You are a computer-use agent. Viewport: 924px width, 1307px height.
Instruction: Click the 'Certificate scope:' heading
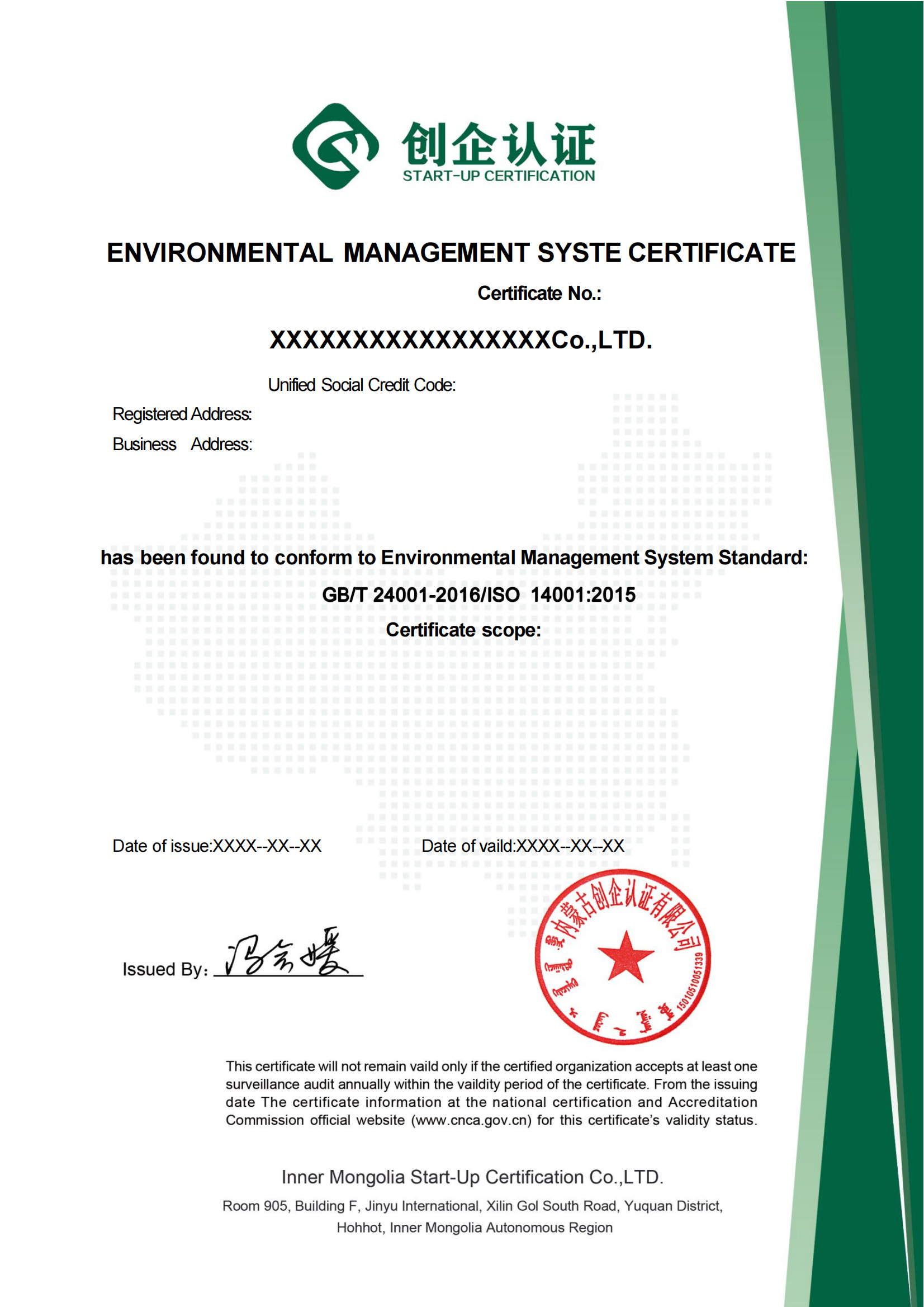click(464, 630)
